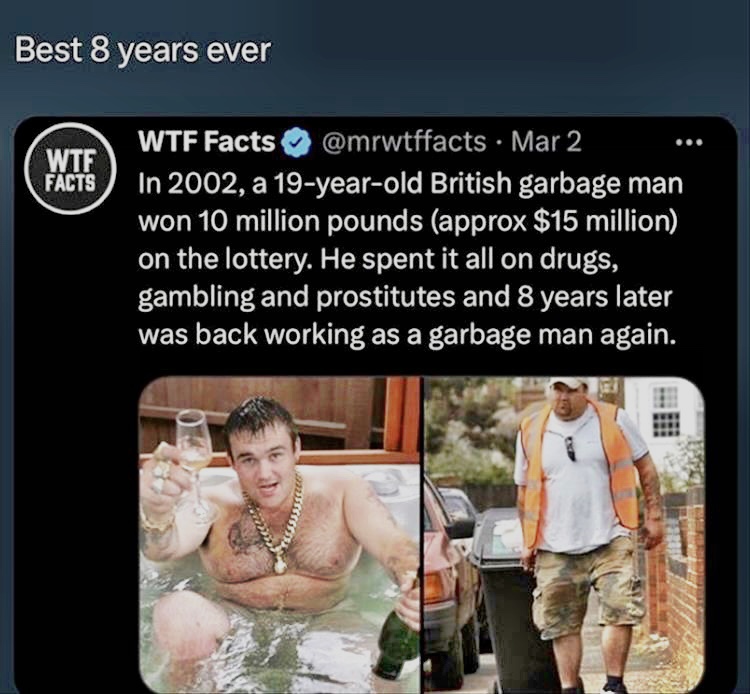Click the white baseball cap in photo
Screen dimensions: 750x694
[572, 383]
